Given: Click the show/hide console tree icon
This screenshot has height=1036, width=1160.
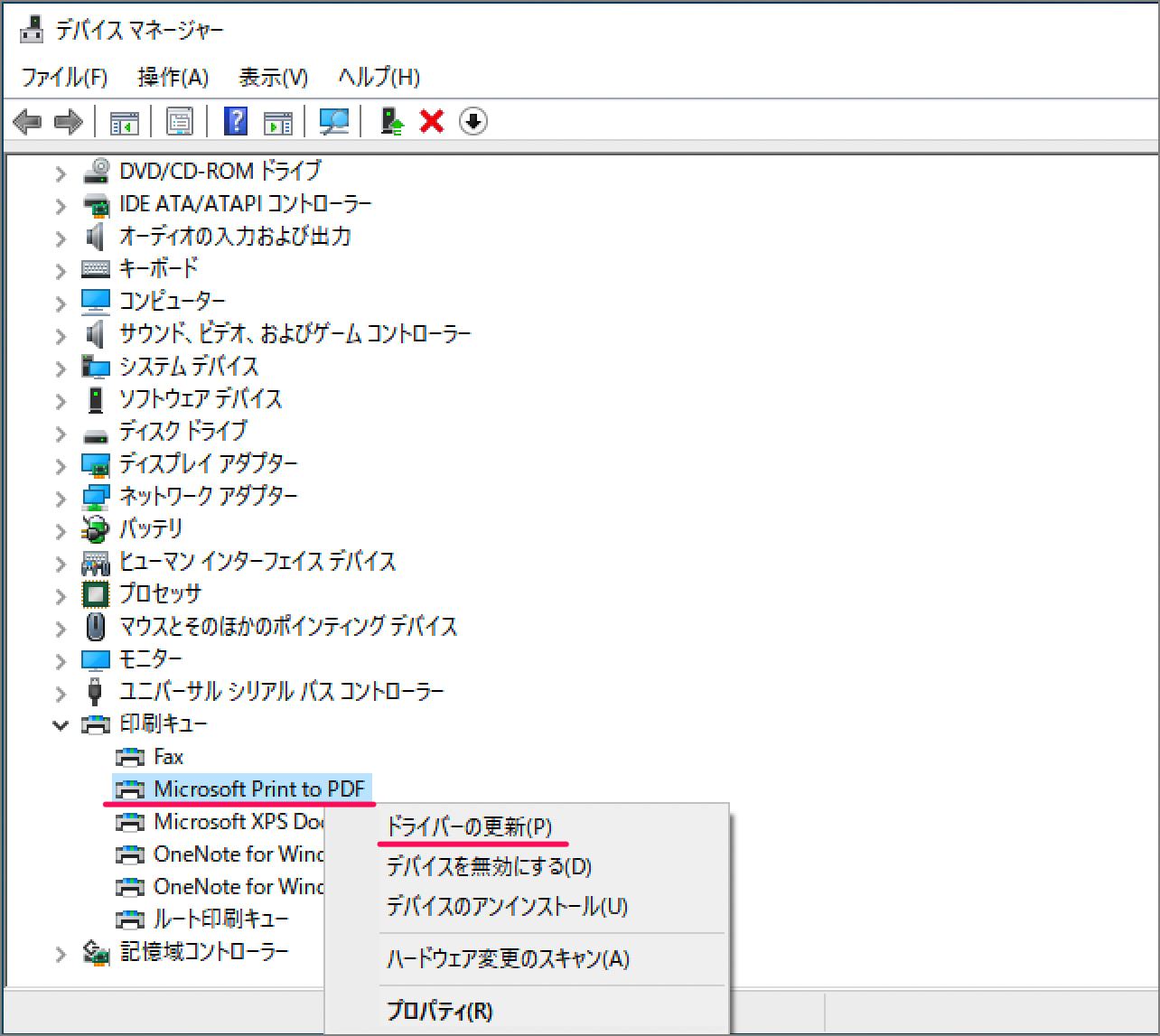Looking at the screenshot, I should 125,121.
